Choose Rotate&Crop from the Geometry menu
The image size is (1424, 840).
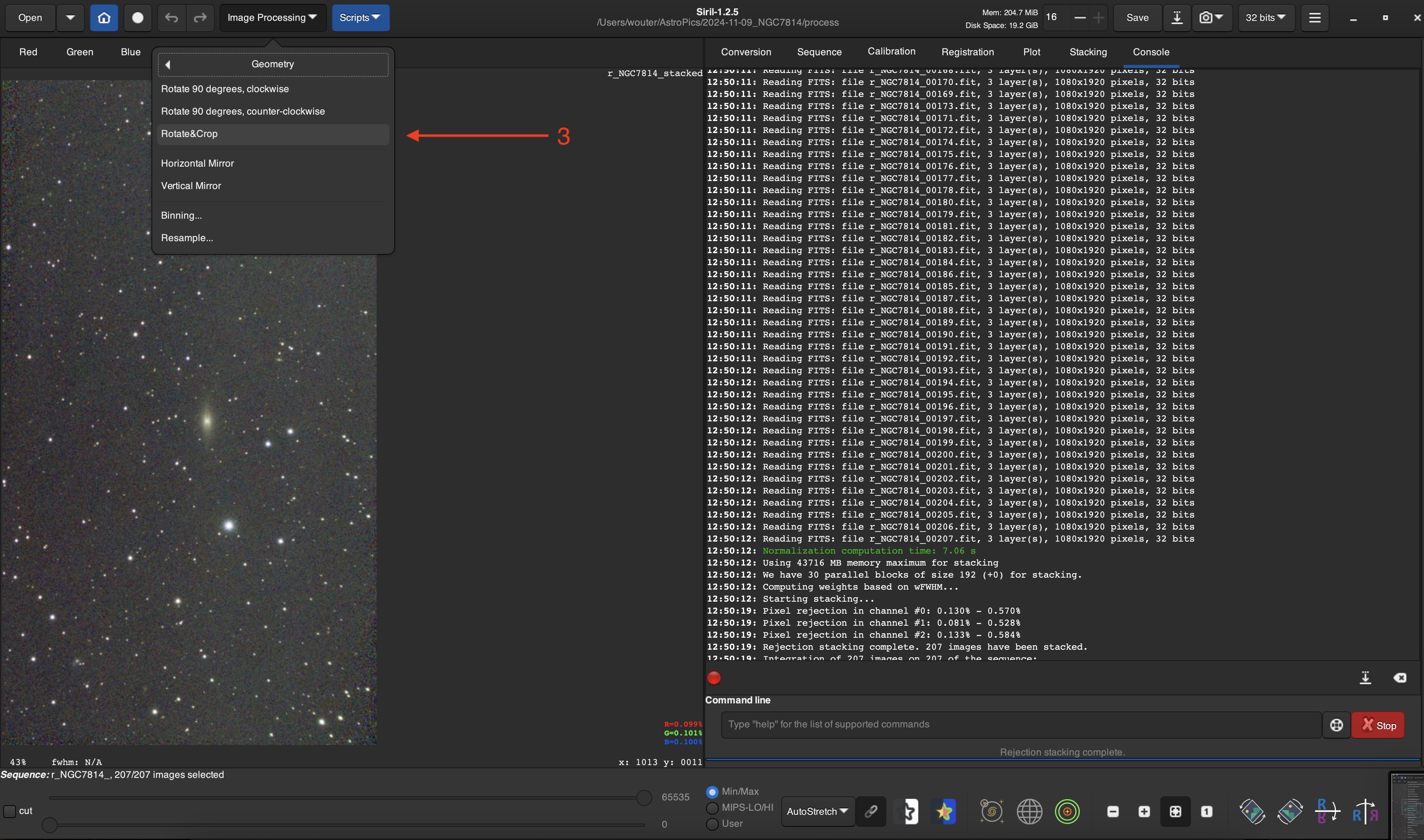(x=189, y=134)
